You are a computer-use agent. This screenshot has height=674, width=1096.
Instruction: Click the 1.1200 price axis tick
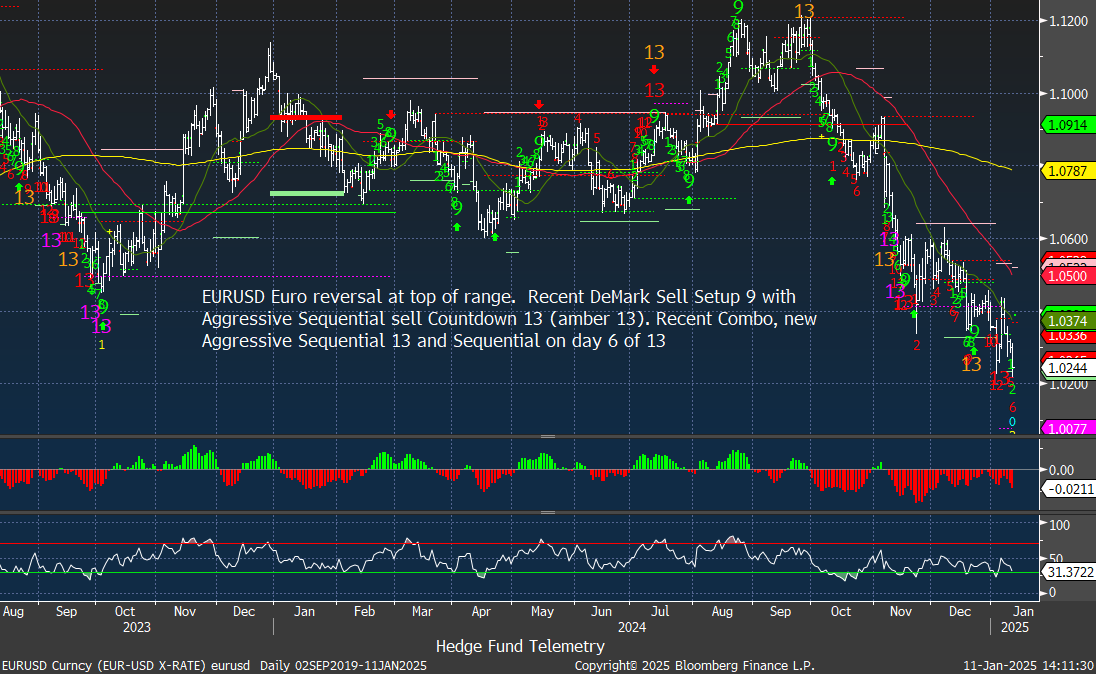click(x=1069, y=22)
